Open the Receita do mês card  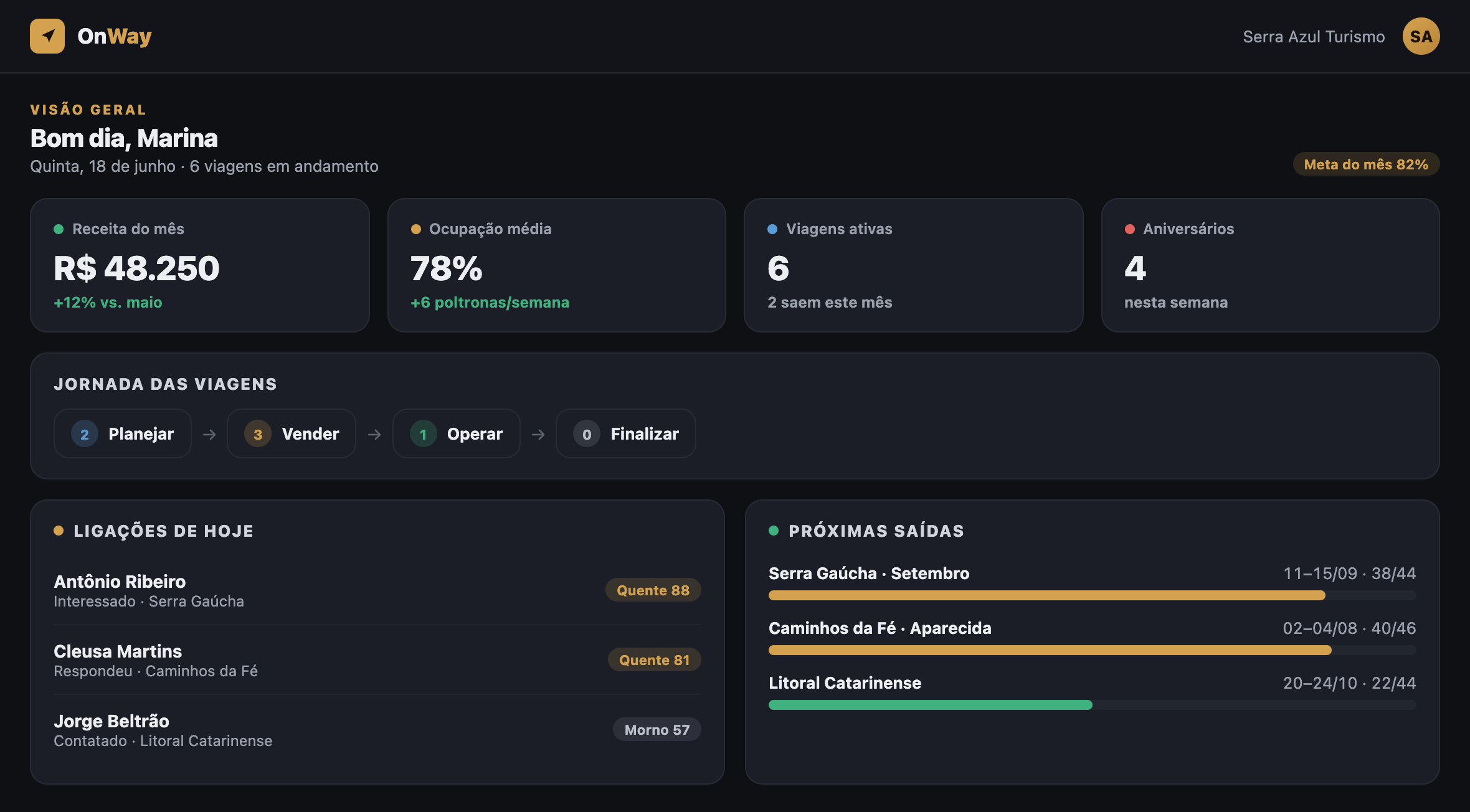pos(200,265)
